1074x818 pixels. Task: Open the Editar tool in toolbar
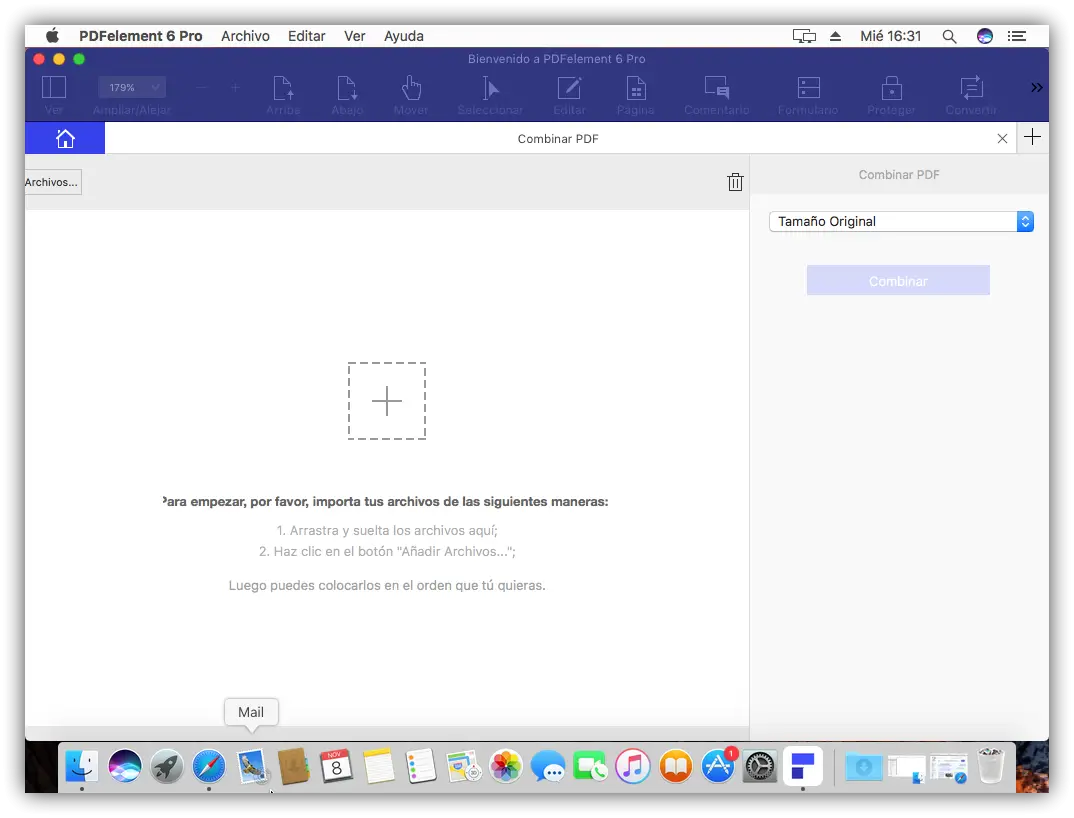point(569,88)
